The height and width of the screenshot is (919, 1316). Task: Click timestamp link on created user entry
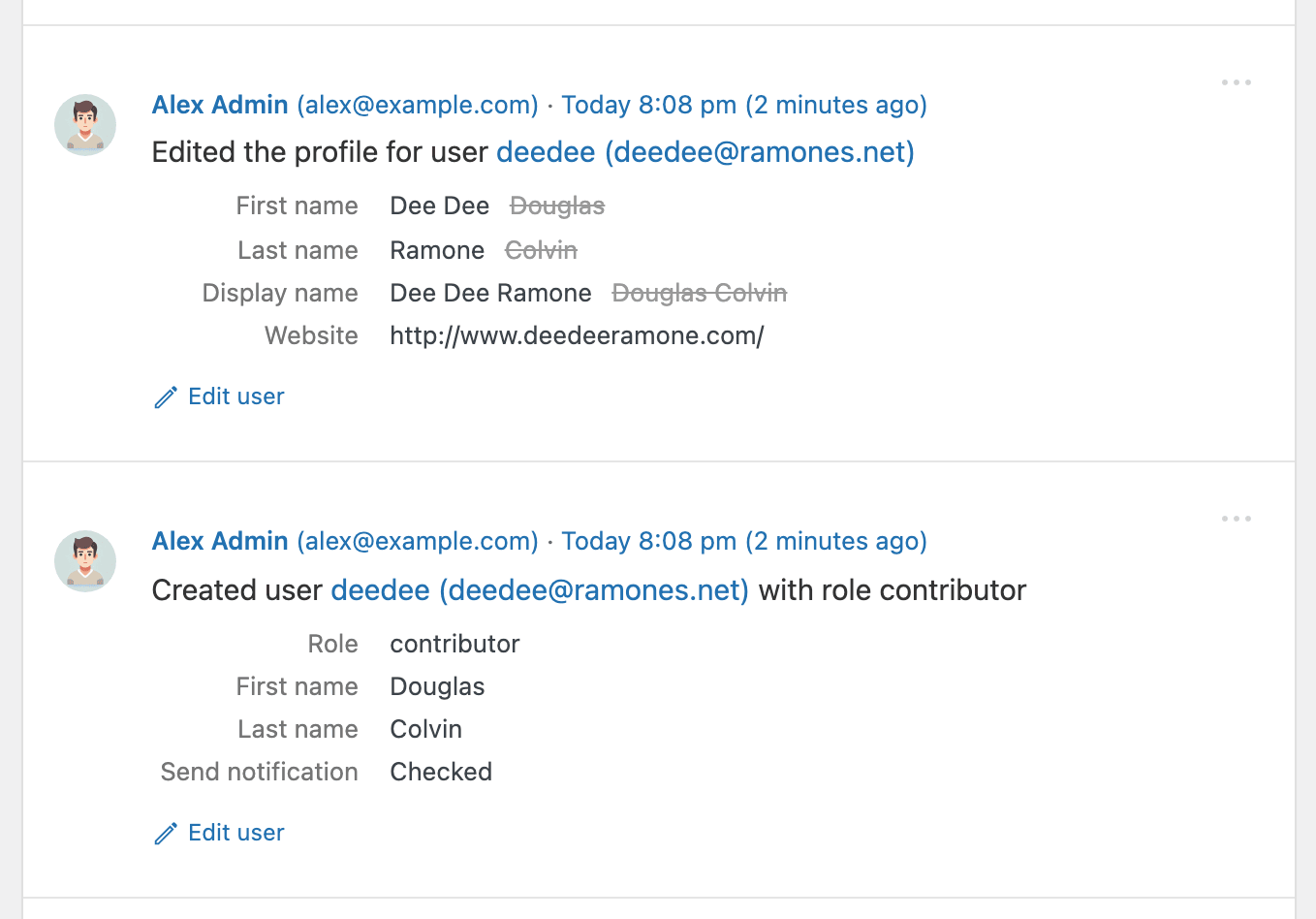(x=744, y=541)
